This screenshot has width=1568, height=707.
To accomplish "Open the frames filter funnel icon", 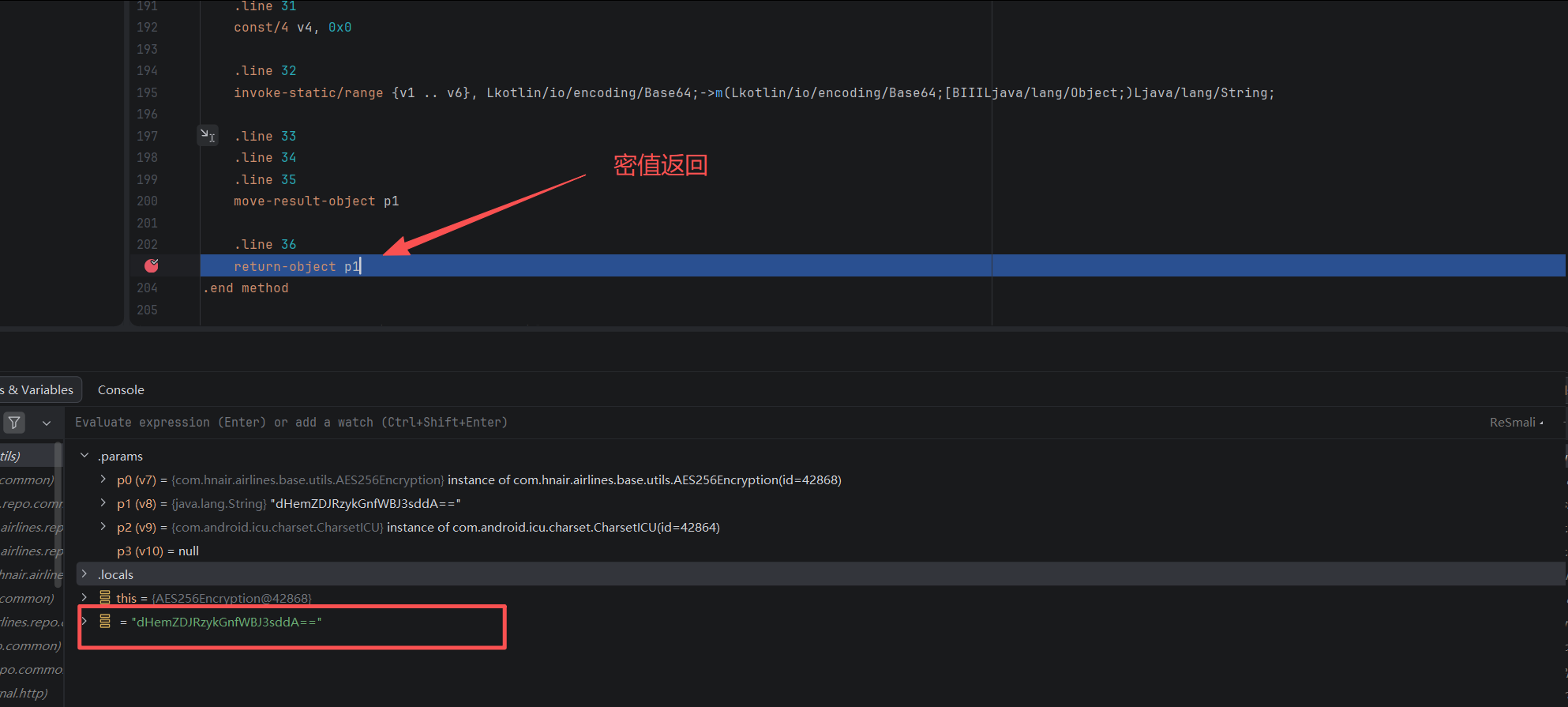I will [14, 423].
